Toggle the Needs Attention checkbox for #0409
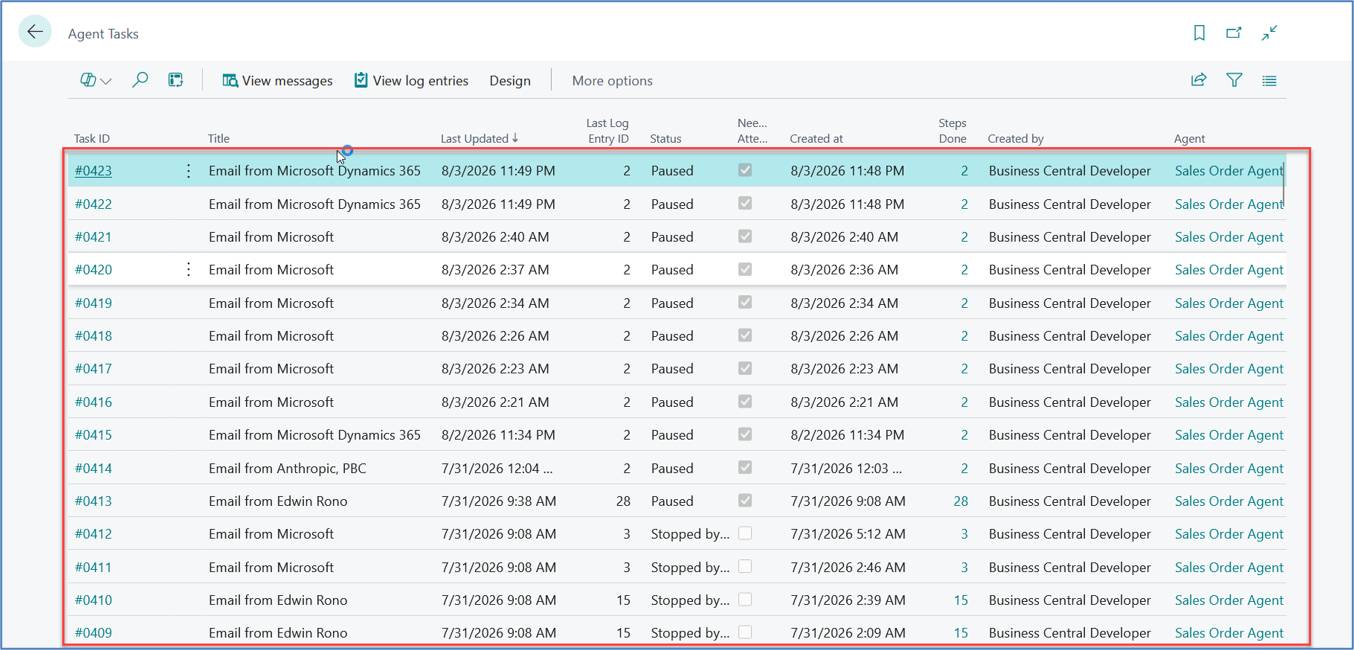Screen dimensions: 1354x650 745,632
